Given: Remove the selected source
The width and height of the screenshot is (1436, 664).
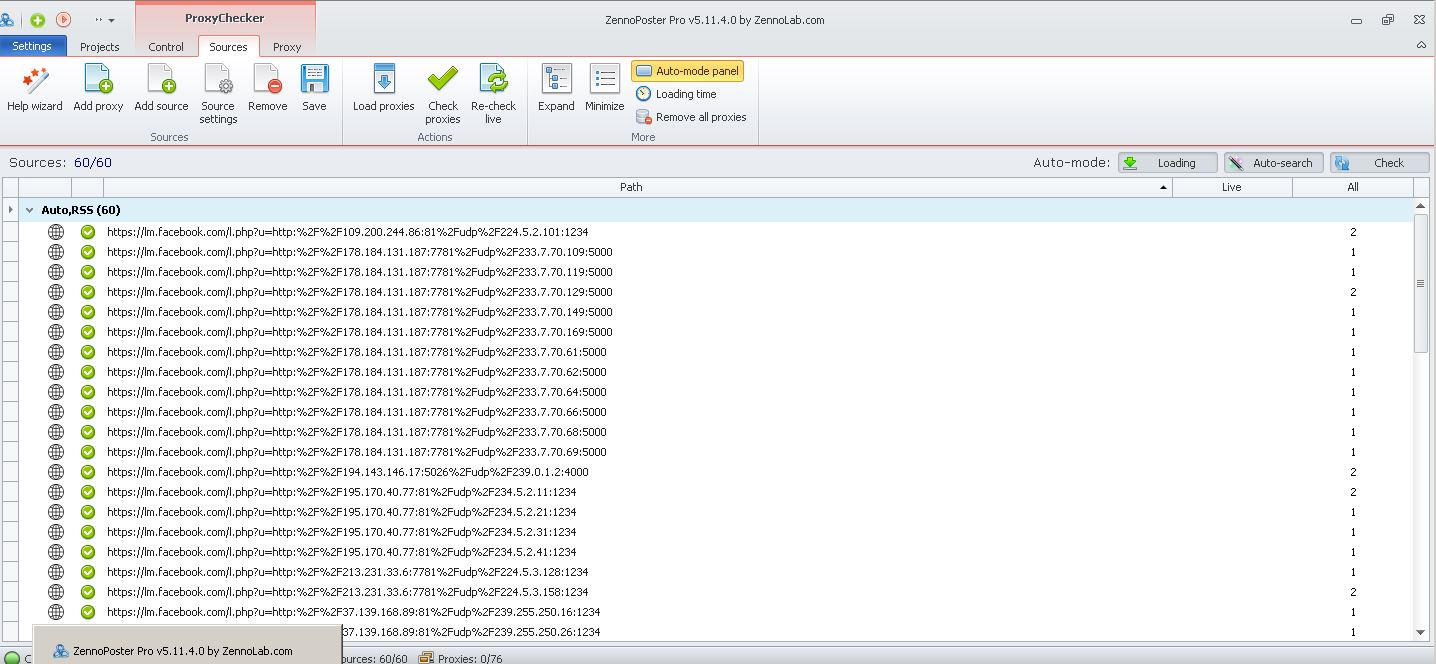Looking at the screenshot, I should 267,89.
